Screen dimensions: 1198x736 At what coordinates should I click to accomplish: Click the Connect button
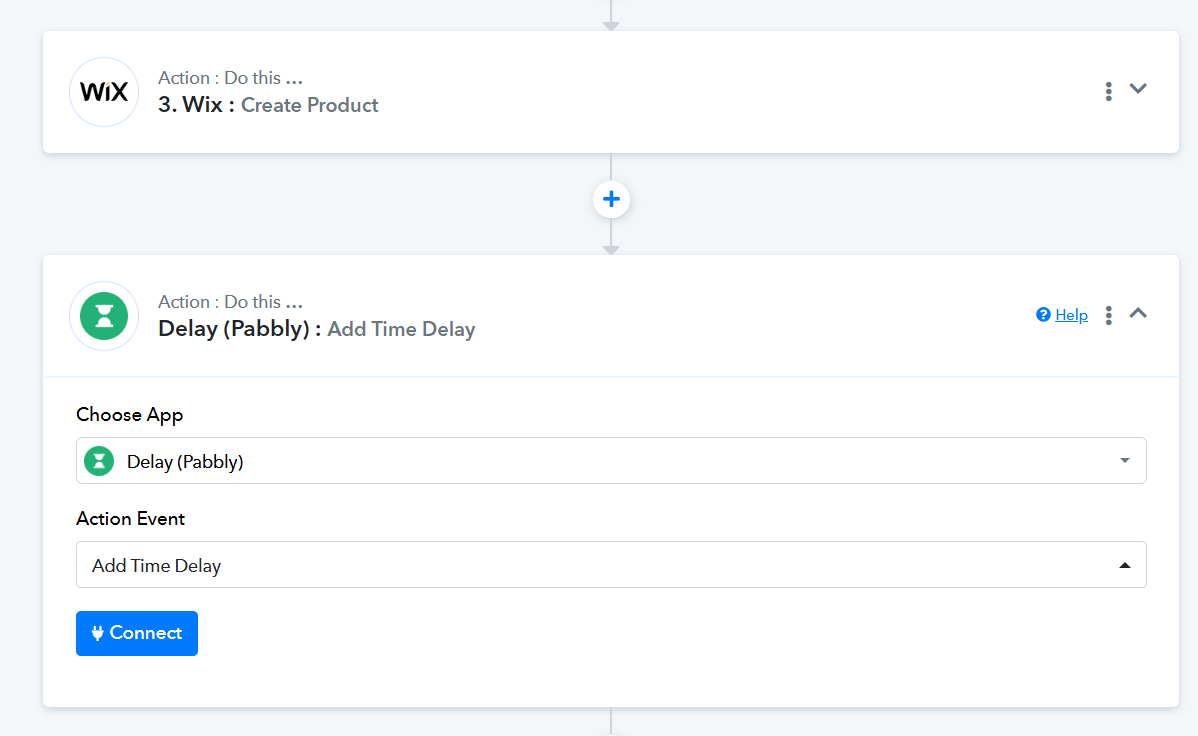137,633
